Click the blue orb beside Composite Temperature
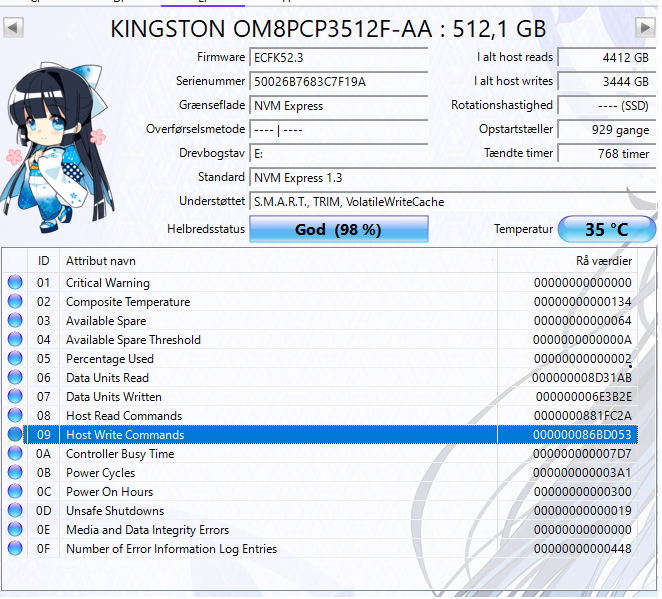The height and width of the screenshot is (599, 662). 15,302
